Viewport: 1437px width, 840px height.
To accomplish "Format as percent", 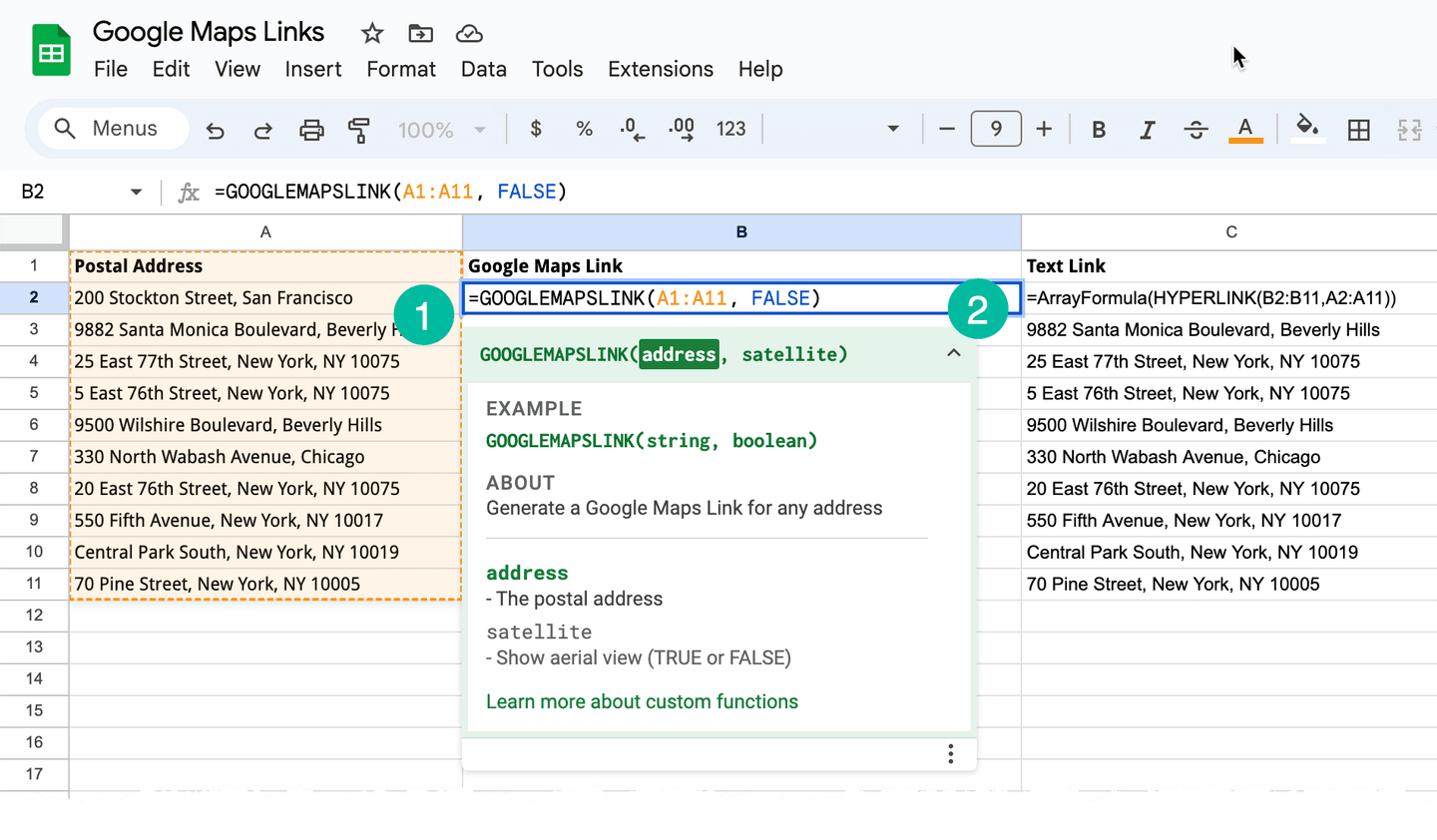I will [585, 129].
